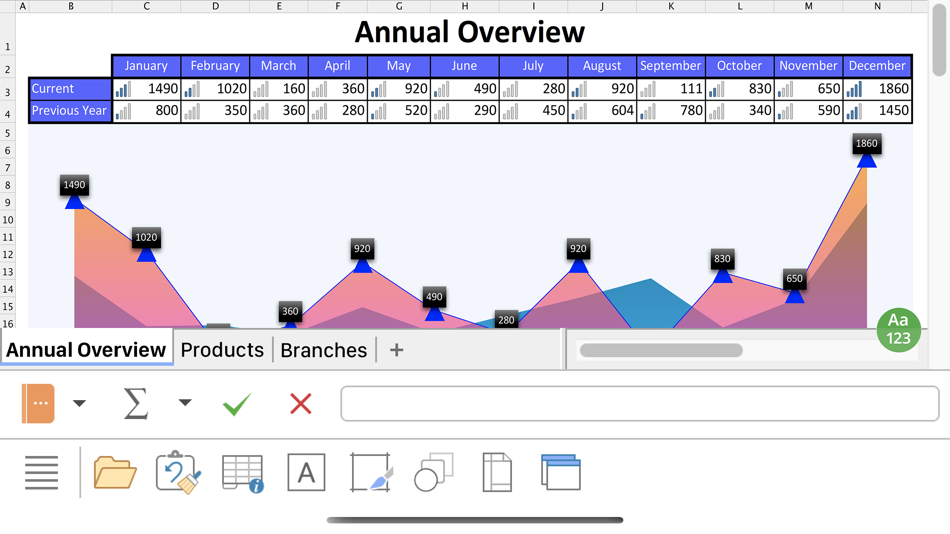Click the row 10 header

pyautogui.click(x=7, y=219)
